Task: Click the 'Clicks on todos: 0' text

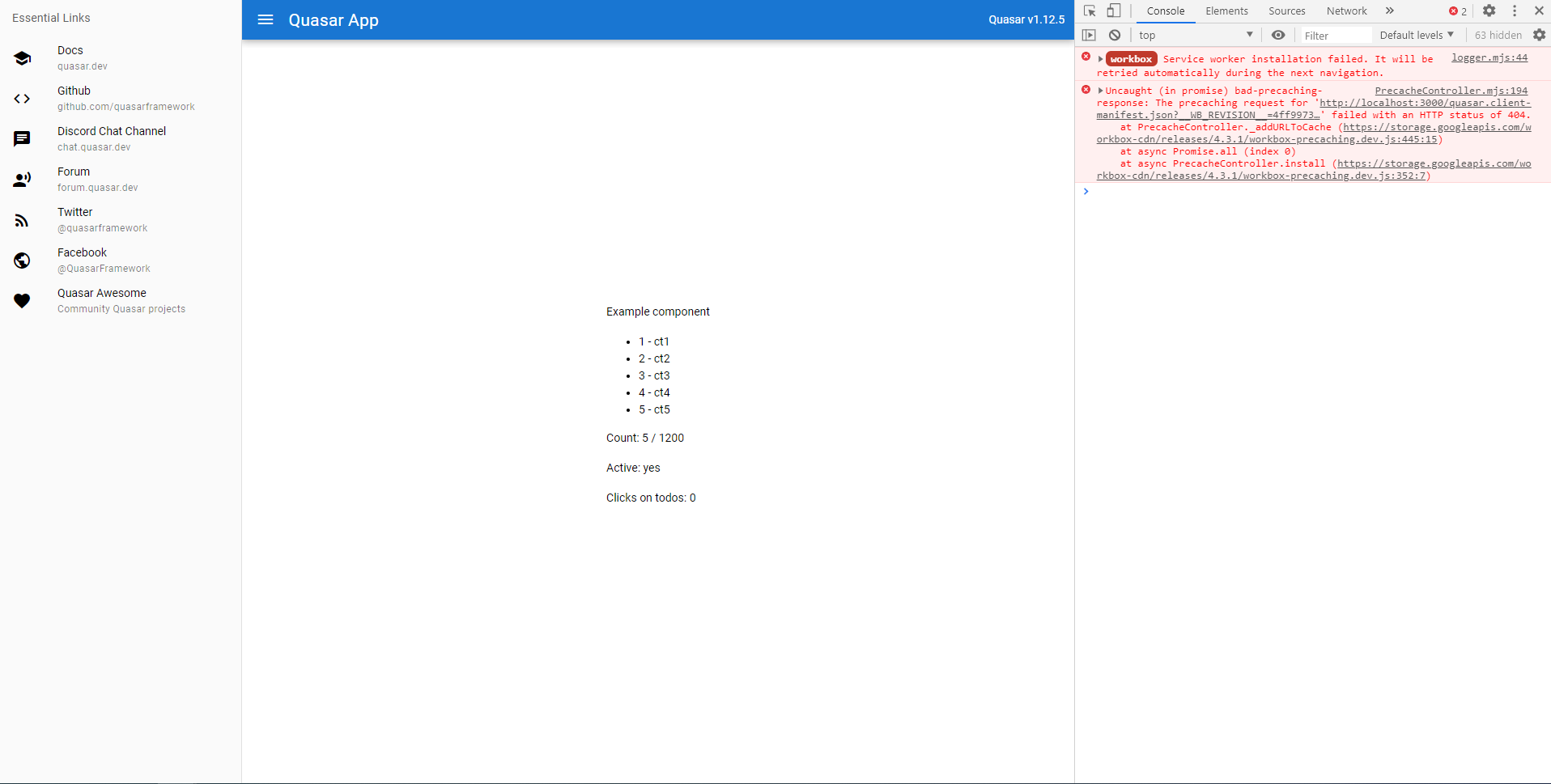Action: 651,498
